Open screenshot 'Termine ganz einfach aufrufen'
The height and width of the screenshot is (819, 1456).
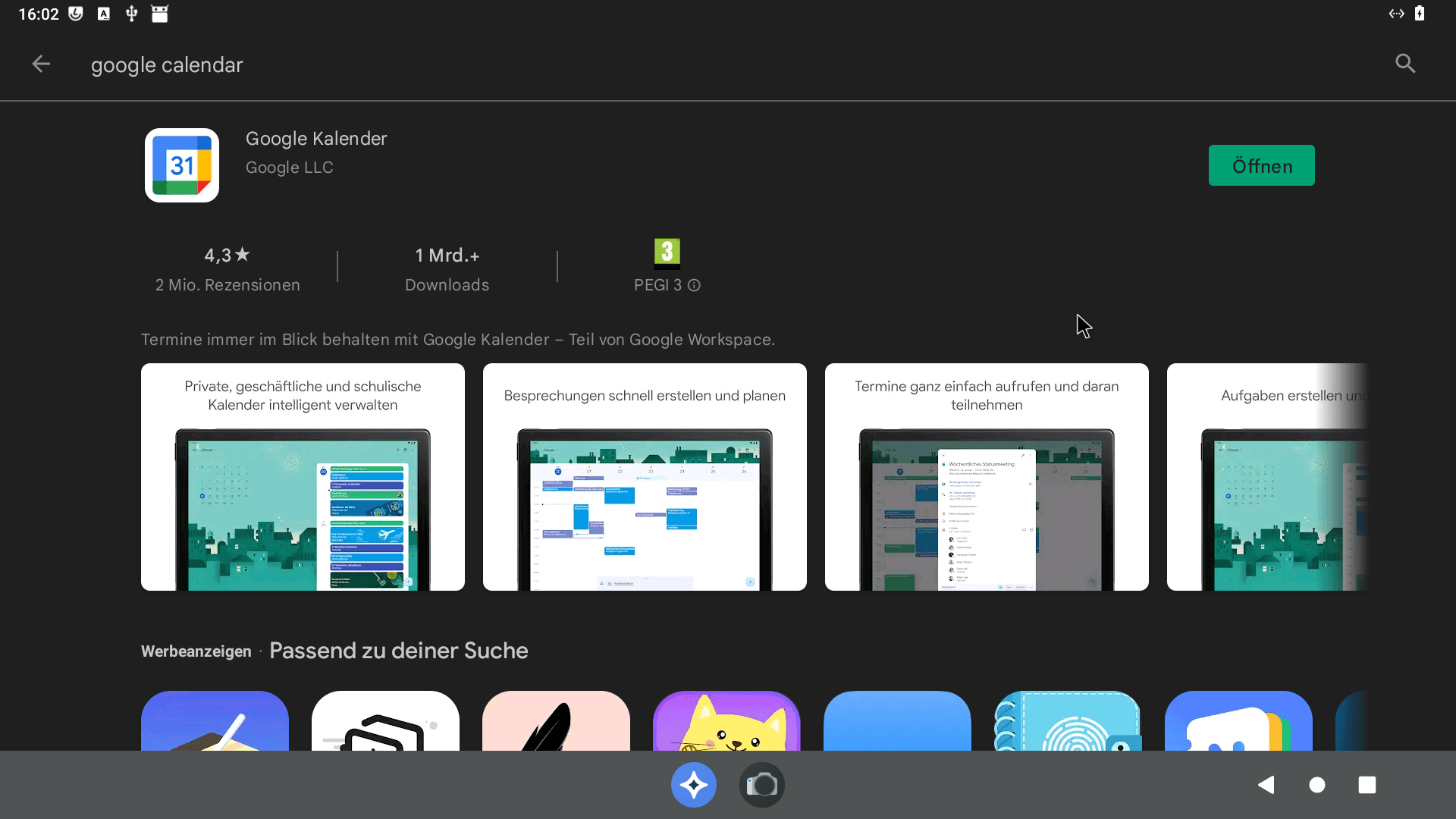point(987,477)
